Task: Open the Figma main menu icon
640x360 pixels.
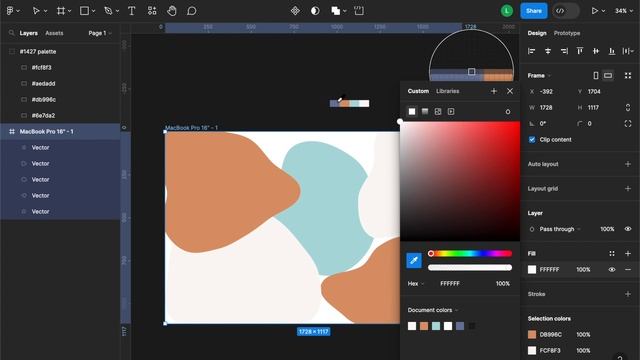Action: pyautogui.click(x=10, y=11)
